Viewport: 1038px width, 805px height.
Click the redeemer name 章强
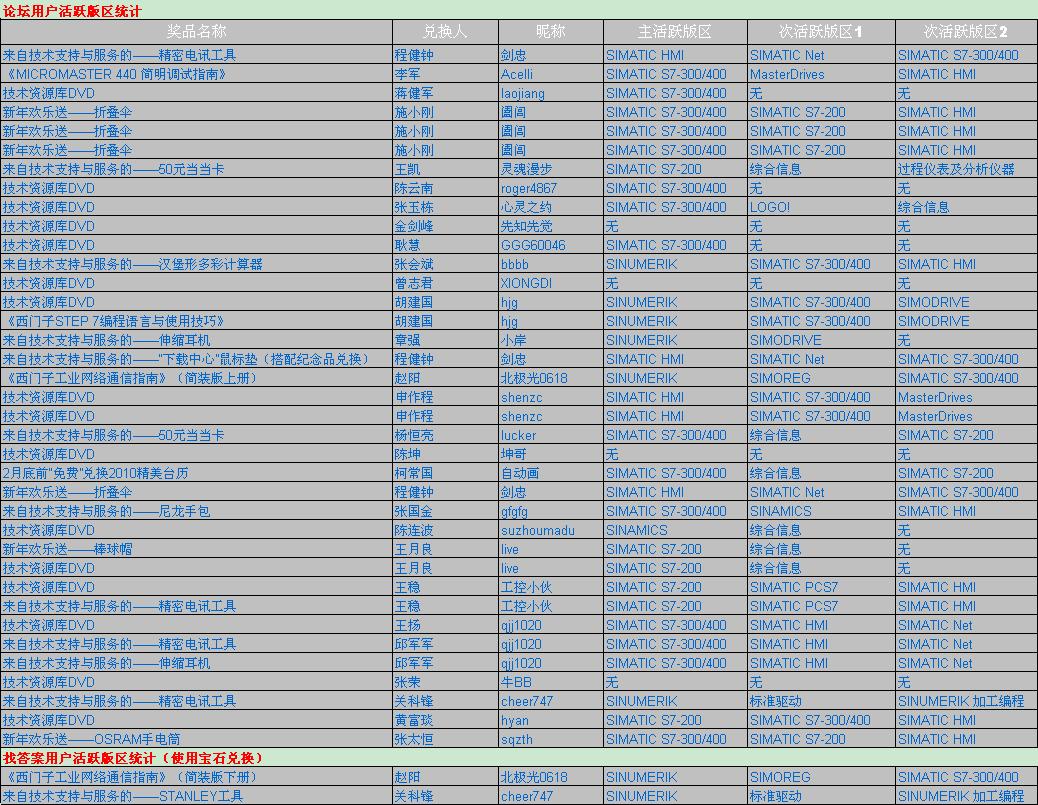tap(407, 340)
